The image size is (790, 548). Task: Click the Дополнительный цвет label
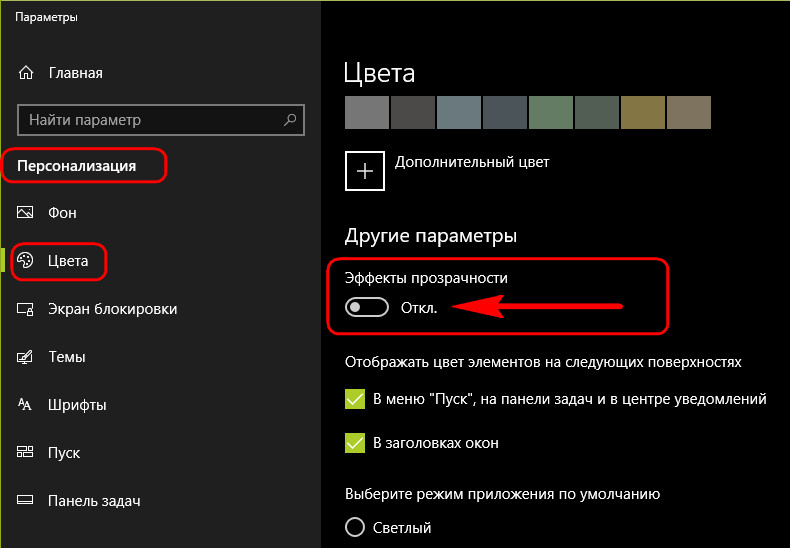point(472,162)
